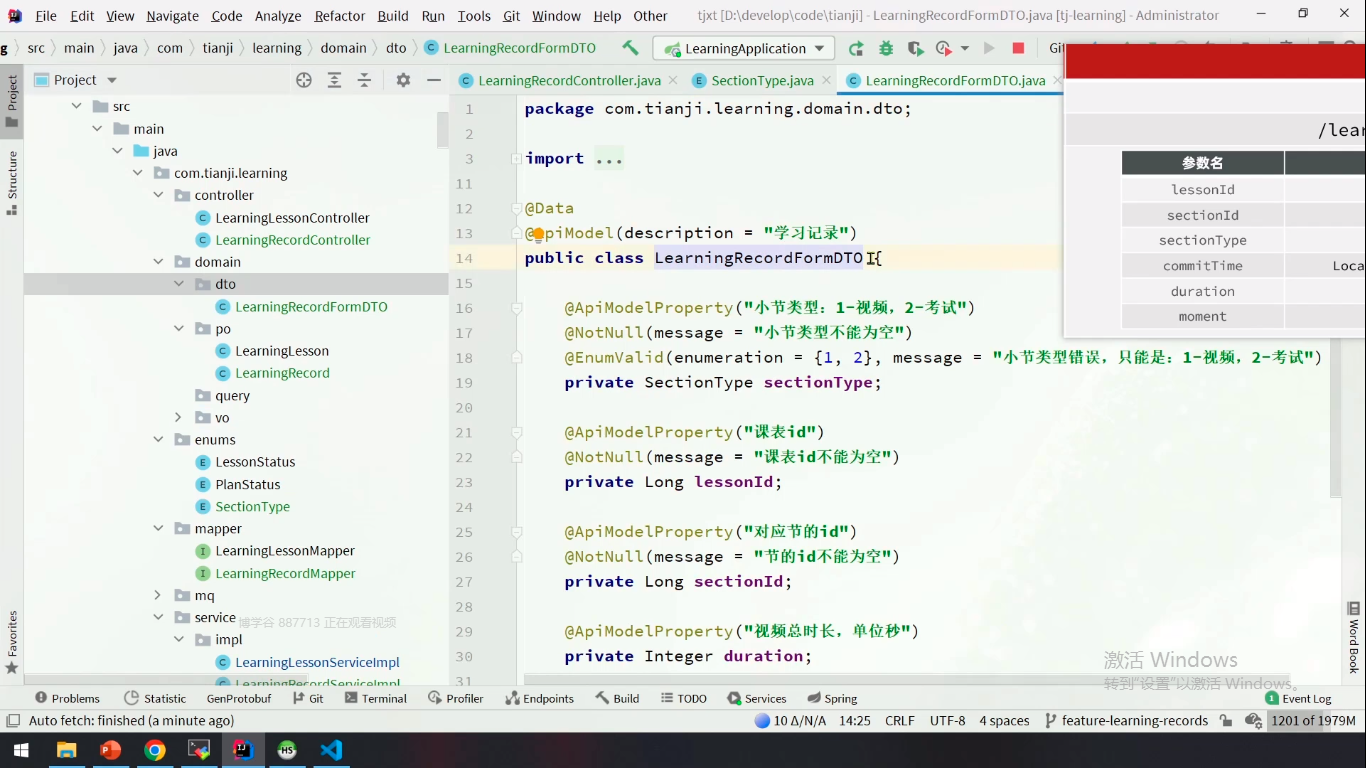
Task: Click the memory usage indicator 1201 of 1979M
Action: pyautogui.click(x=1313, y=720)
